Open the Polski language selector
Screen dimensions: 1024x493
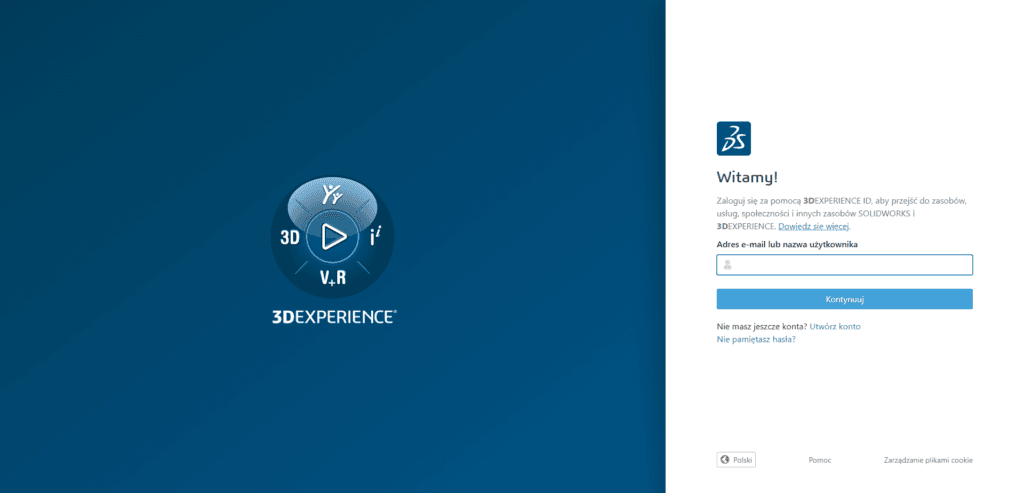[736, 460]
